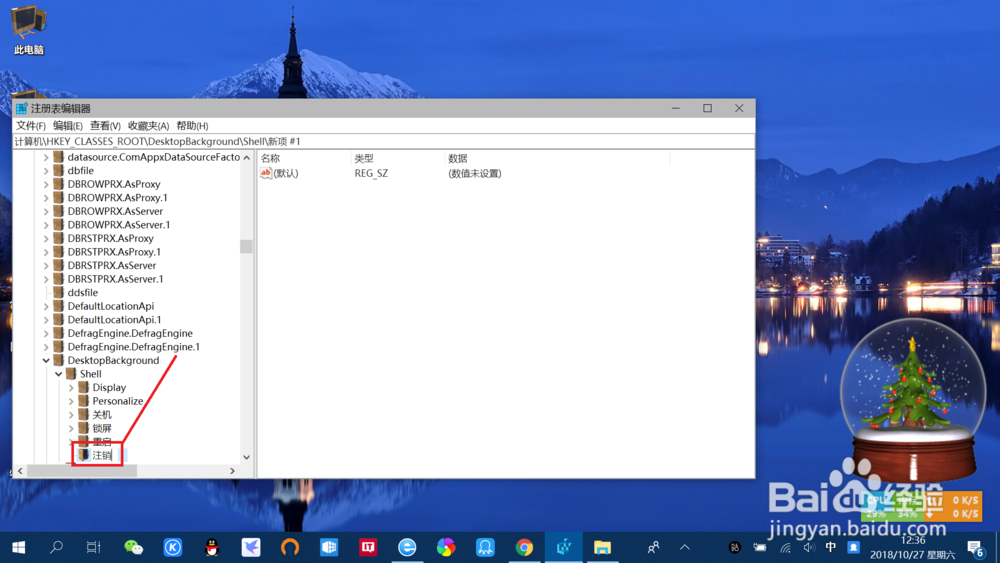Viewport: 1000px width, 563px height.
Task: Expand the DBRSTPRX.AsServer key
Action: [46, 266]
